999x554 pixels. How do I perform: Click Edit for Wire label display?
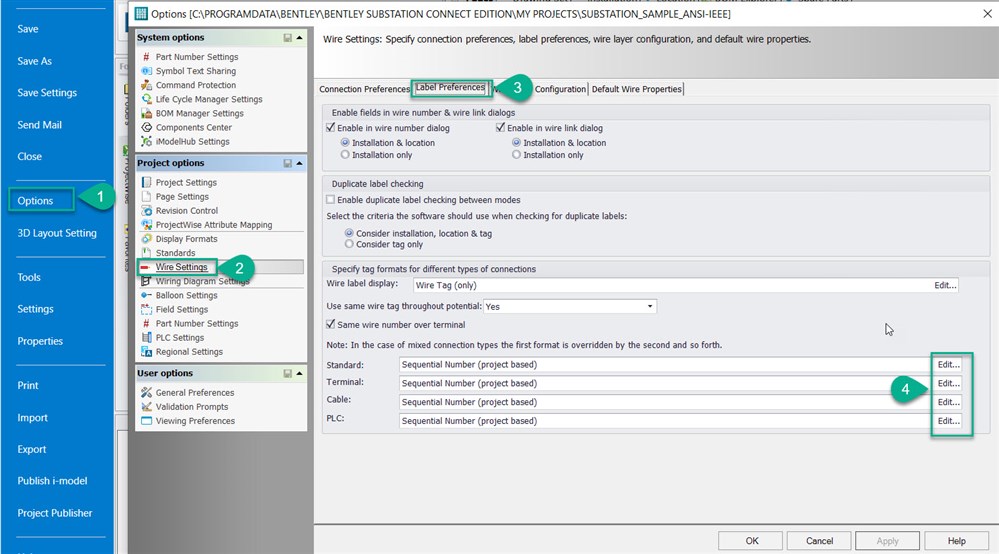pos(945,285)
